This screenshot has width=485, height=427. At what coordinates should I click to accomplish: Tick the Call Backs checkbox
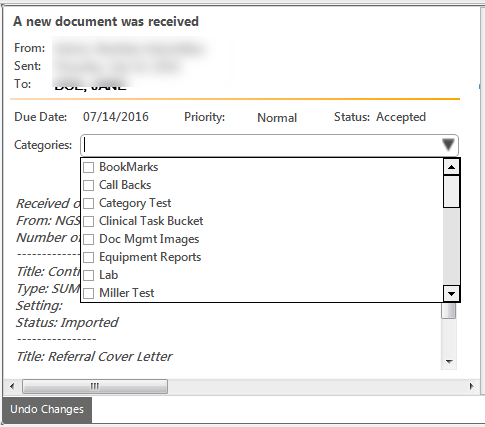click(x=88, y=185)
